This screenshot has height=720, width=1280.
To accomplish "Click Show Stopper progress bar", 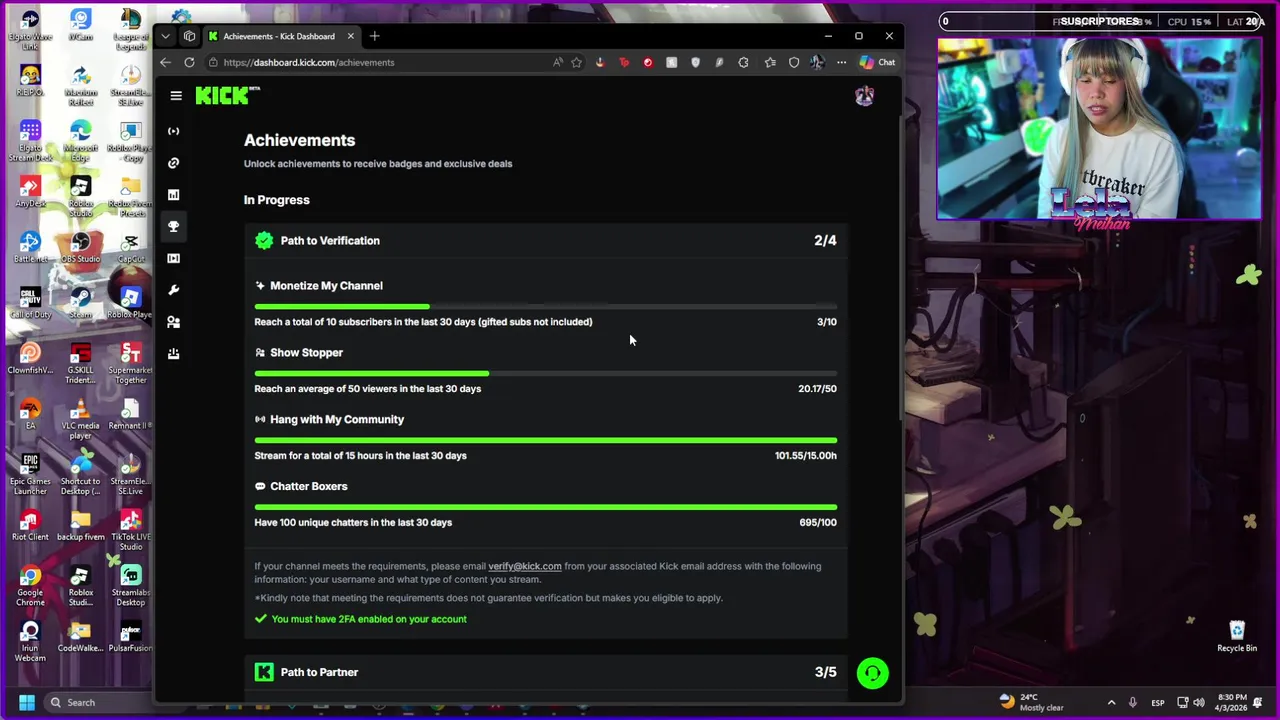I will tap(546, 373).
